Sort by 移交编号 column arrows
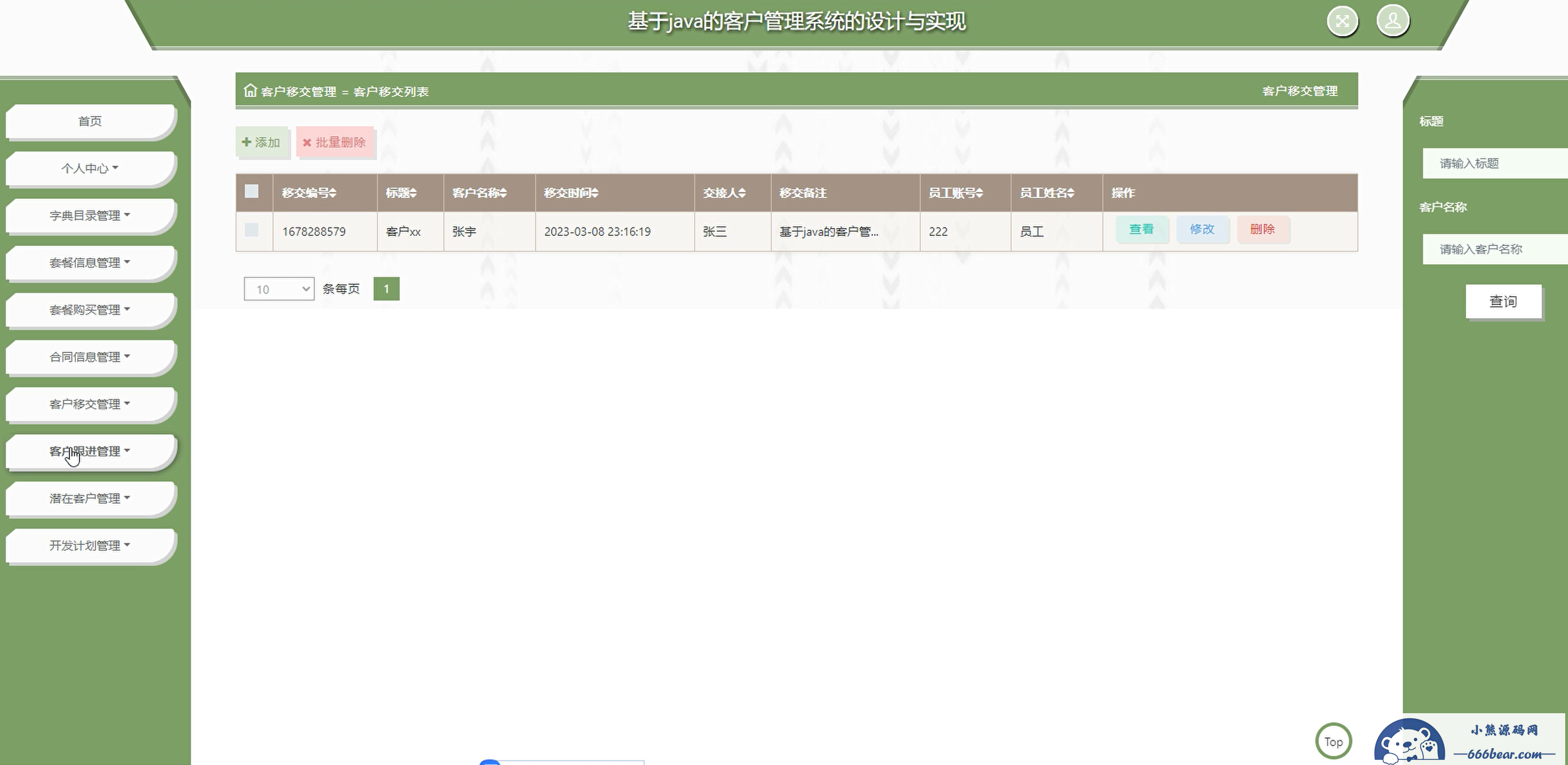The width and height of the screenshot is (1568, 765). click(x=333, y=193)
